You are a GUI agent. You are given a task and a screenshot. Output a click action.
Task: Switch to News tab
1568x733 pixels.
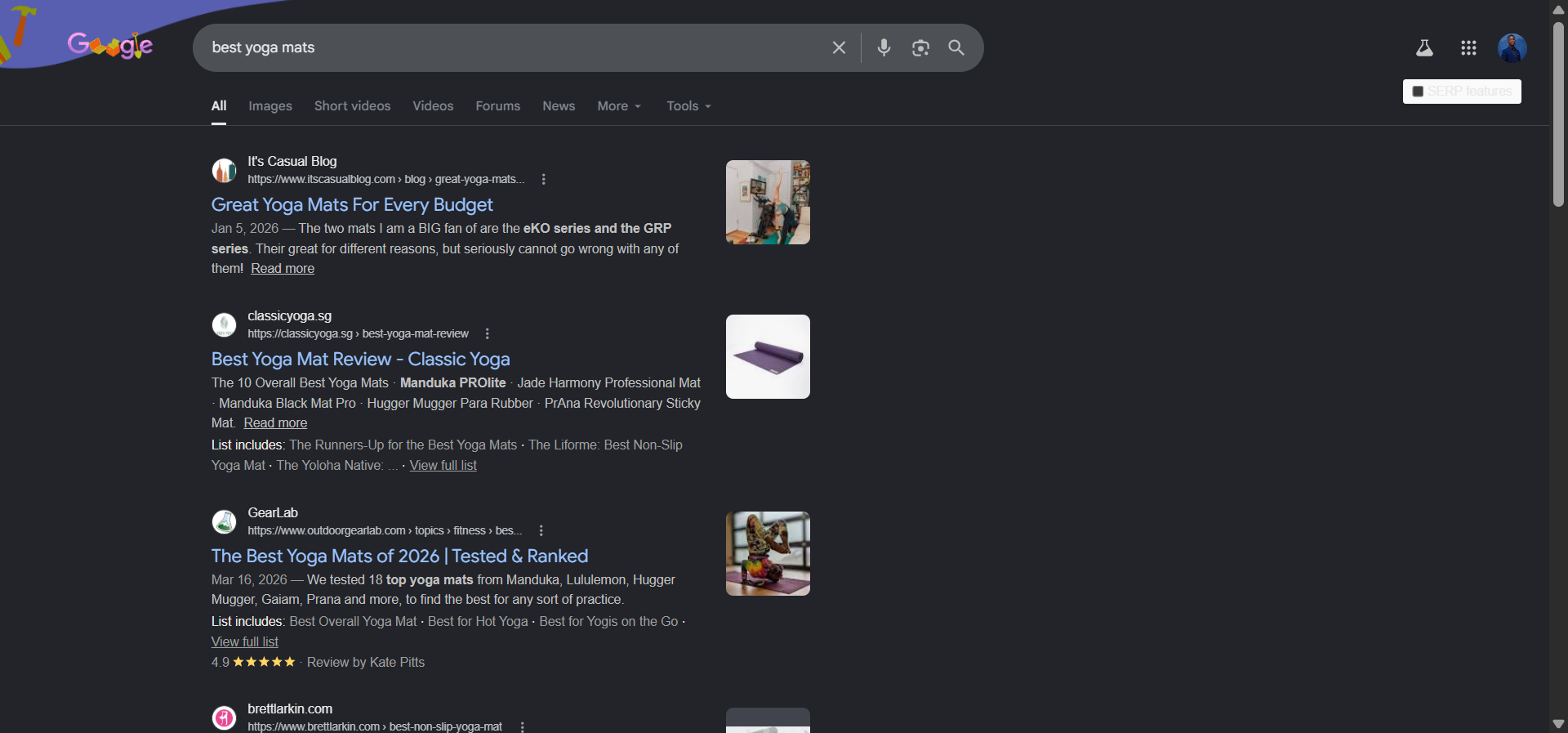559,106
